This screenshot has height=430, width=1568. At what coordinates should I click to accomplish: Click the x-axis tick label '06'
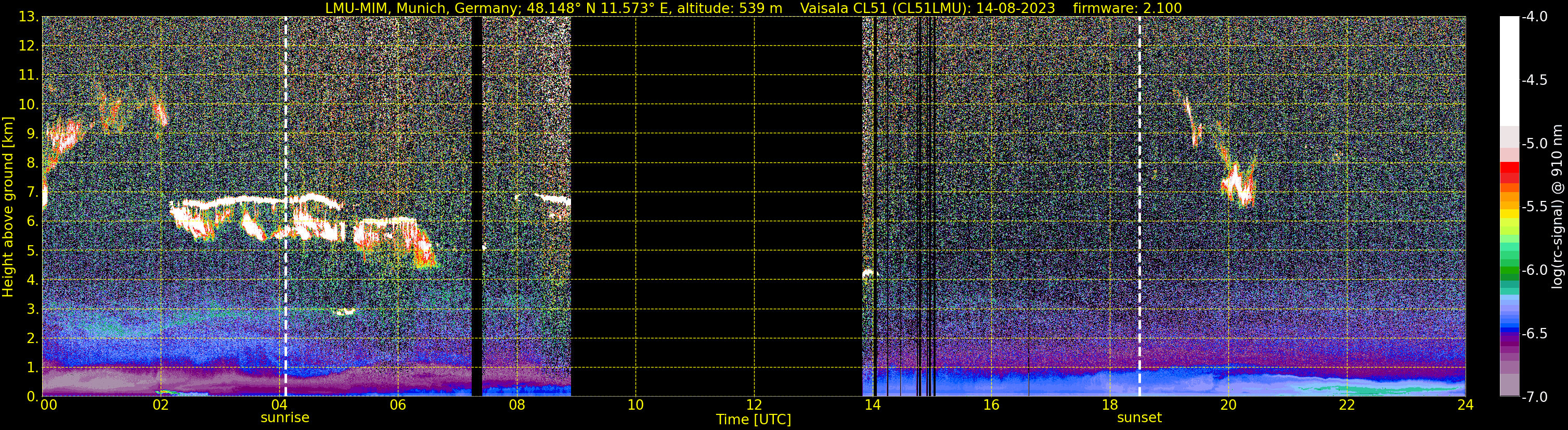[x=398, y=405]
